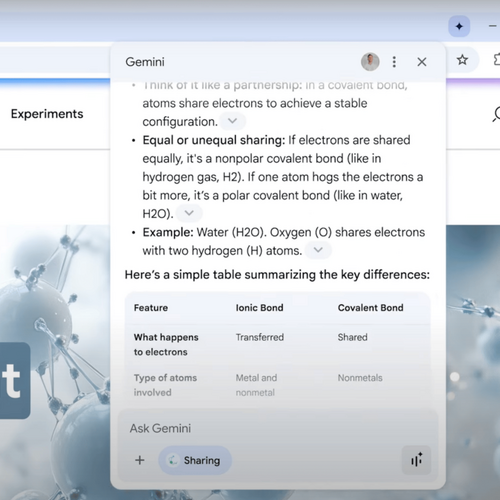Toggle the Sharing chip
Image resolution: width=500 pixels, height=500 pixels.
click(x=195, y=460)
